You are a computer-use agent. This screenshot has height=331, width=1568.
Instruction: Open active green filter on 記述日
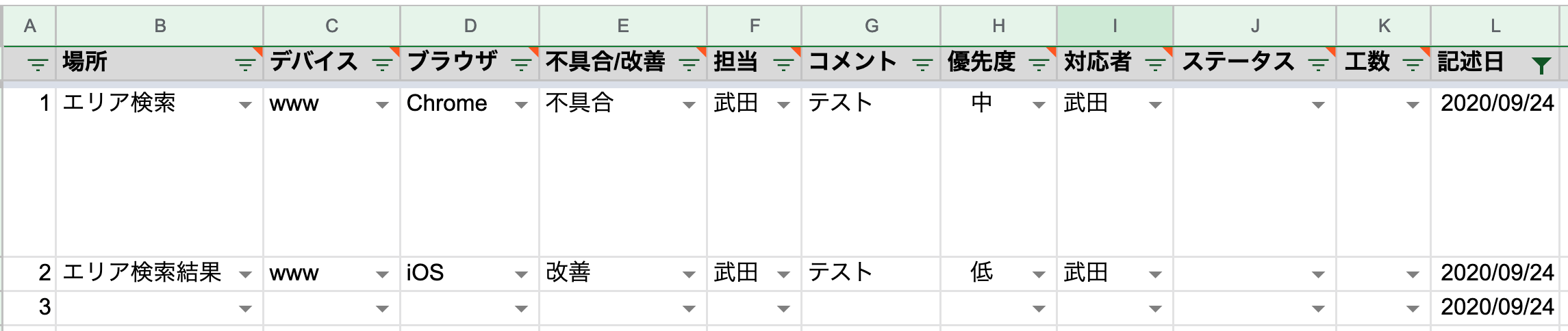1541,65
